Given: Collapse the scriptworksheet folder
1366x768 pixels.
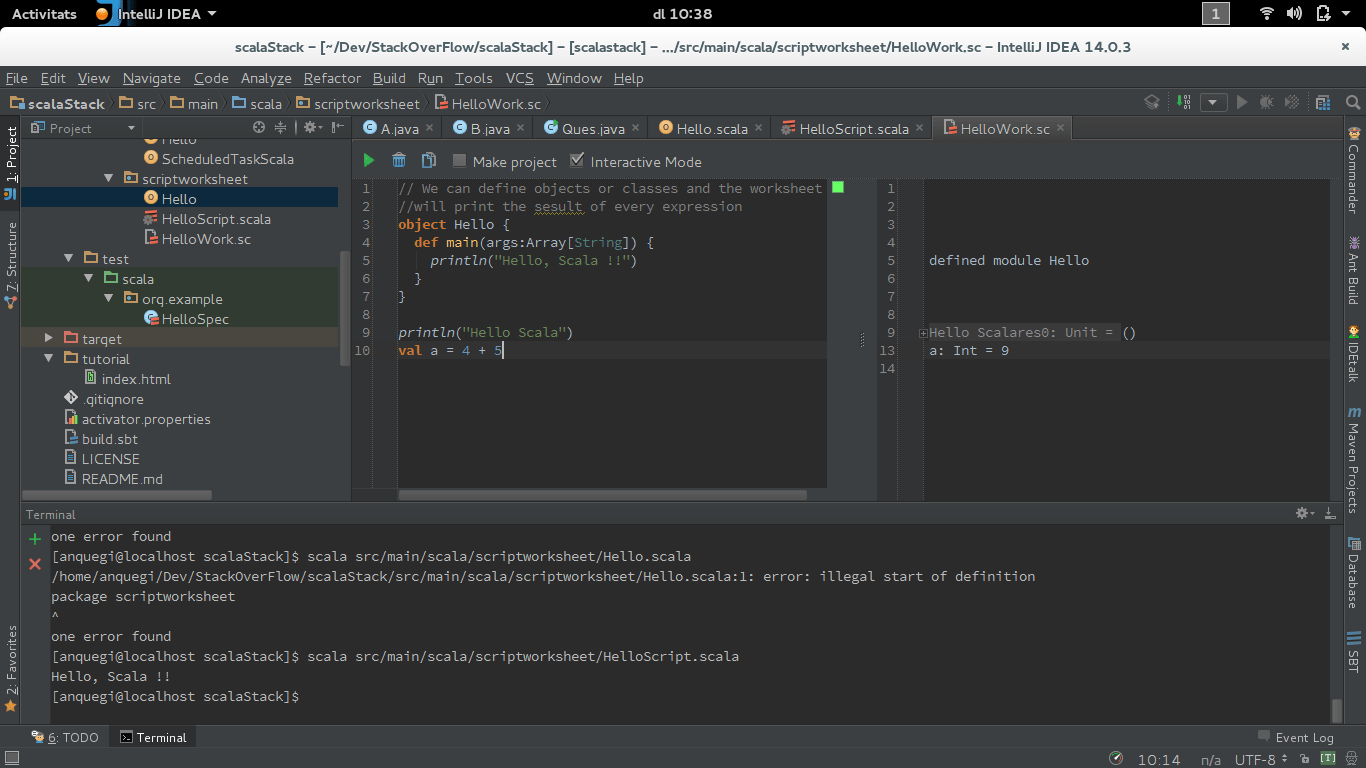Looking at the screenshot, I should tap(109, 178).
